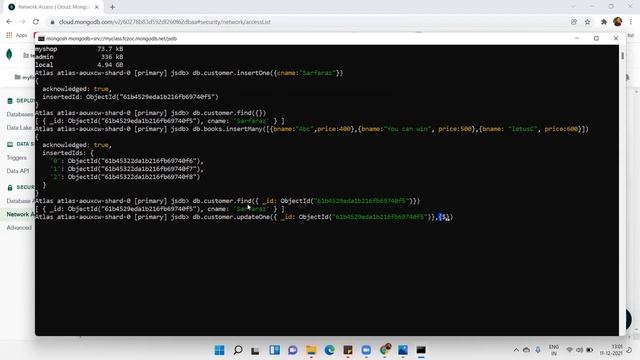Switch to Chrome on the taskbar
Viewport: 640px width, 360px height.
(x=384, y=349)
